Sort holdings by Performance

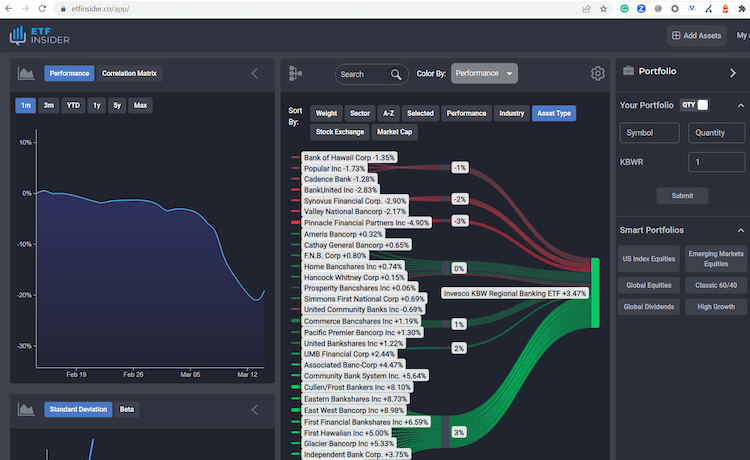(x=466, y=113)
